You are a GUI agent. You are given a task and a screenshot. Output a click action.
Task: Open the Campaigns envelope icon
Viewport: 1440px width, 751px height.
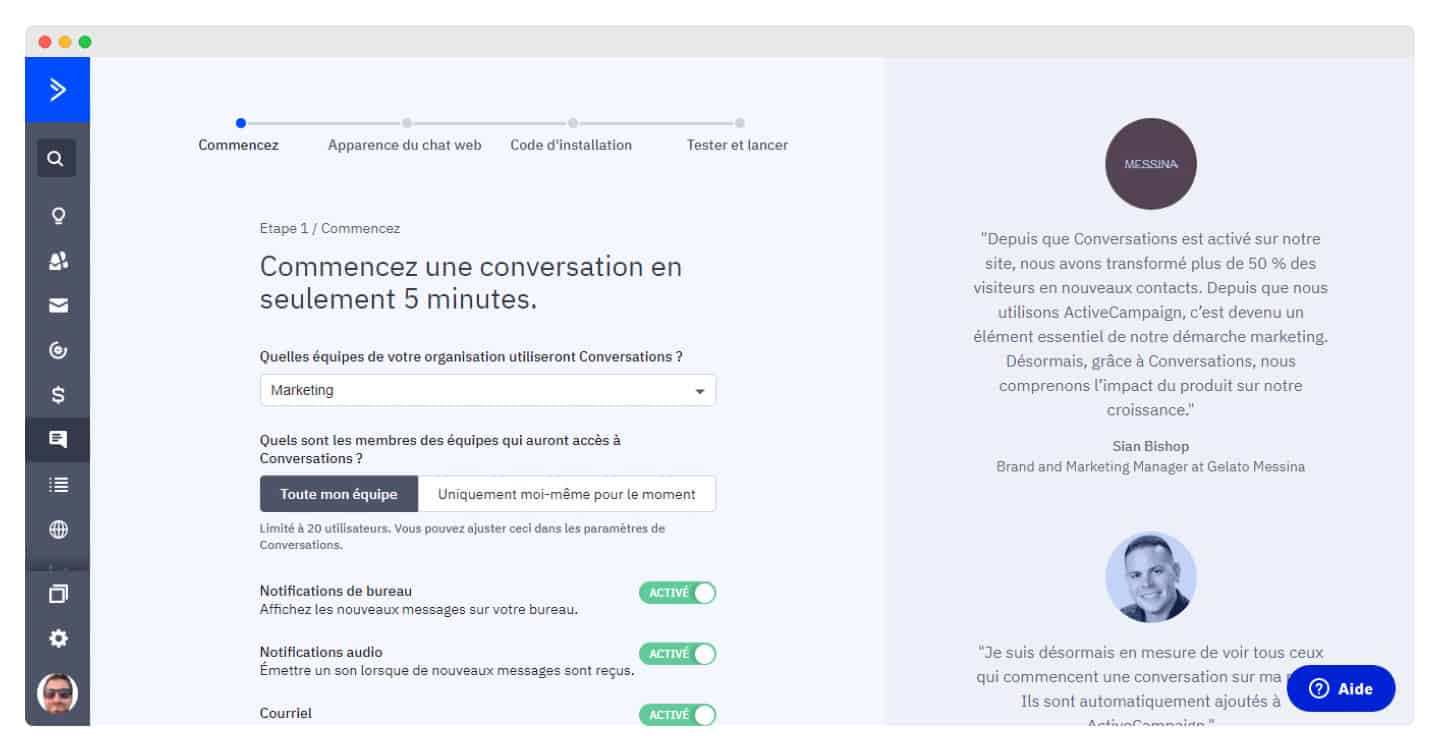click(58, 306)
